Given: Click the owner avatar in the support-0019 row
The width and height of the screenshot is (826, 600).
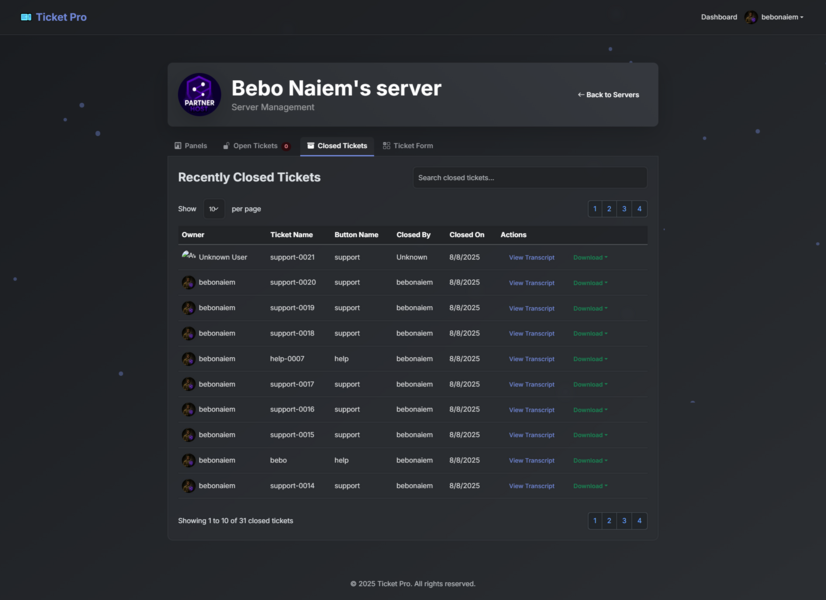Looking at the screenshot, I should (x=189, y=308).
